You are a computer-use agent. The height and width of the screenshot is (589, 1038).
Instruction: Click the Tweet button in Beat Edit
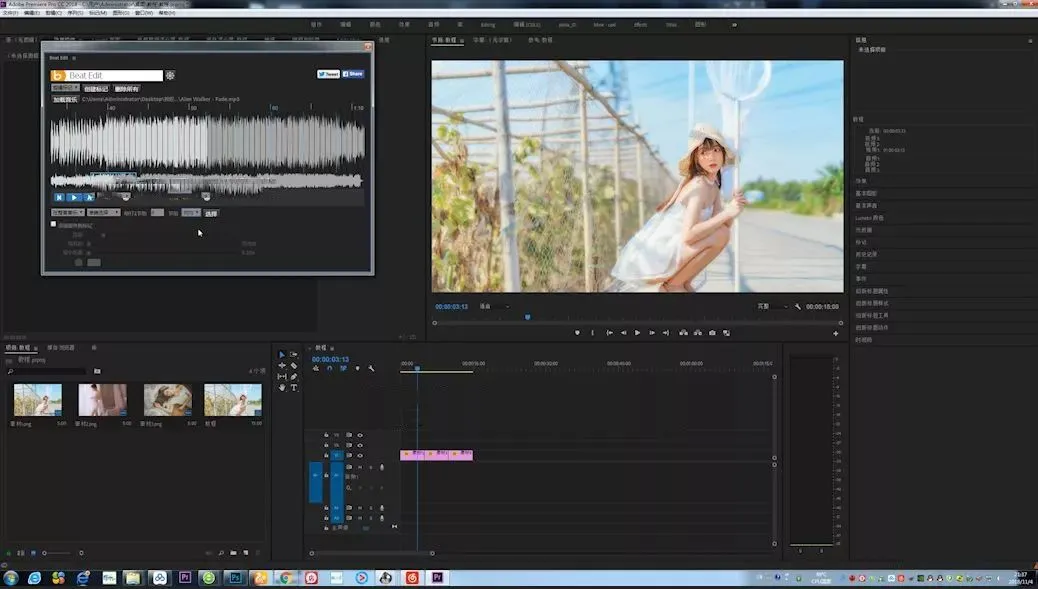(x=328, y=74)
